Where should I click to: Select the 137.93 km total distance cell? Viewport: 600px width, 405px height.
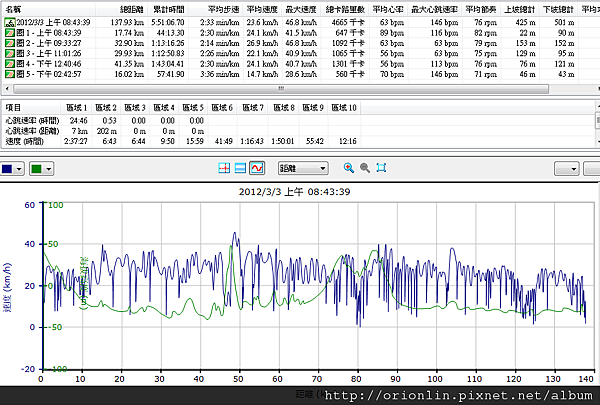127,23
